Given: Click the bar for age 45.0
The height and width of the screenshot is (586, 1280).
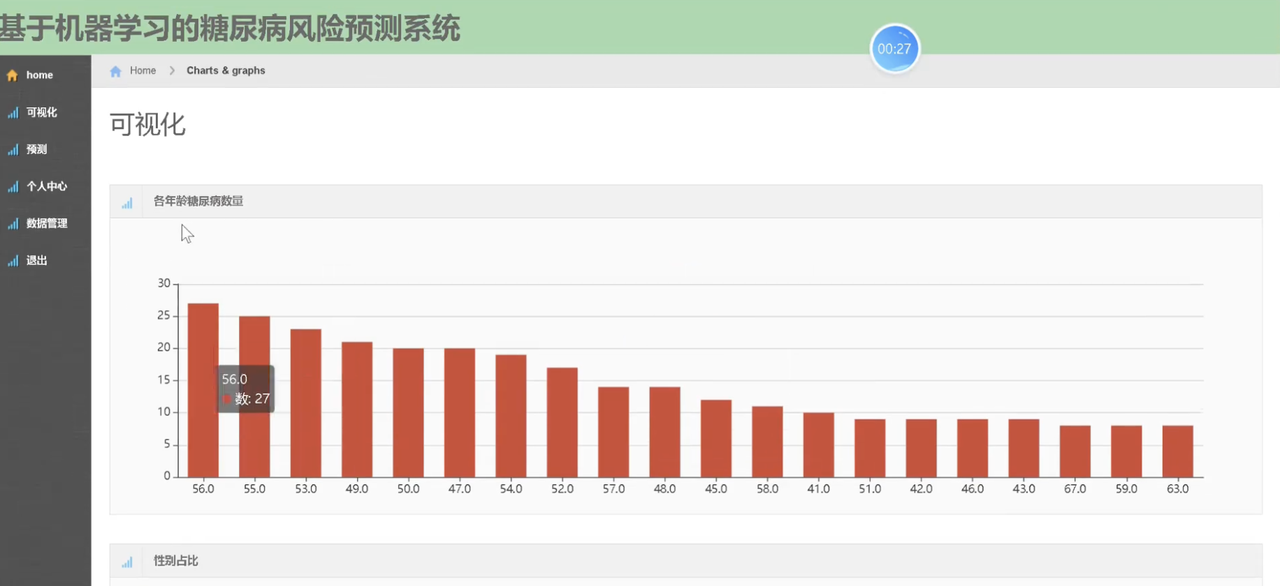Looking at the screenshot, I should coord(716,438).
